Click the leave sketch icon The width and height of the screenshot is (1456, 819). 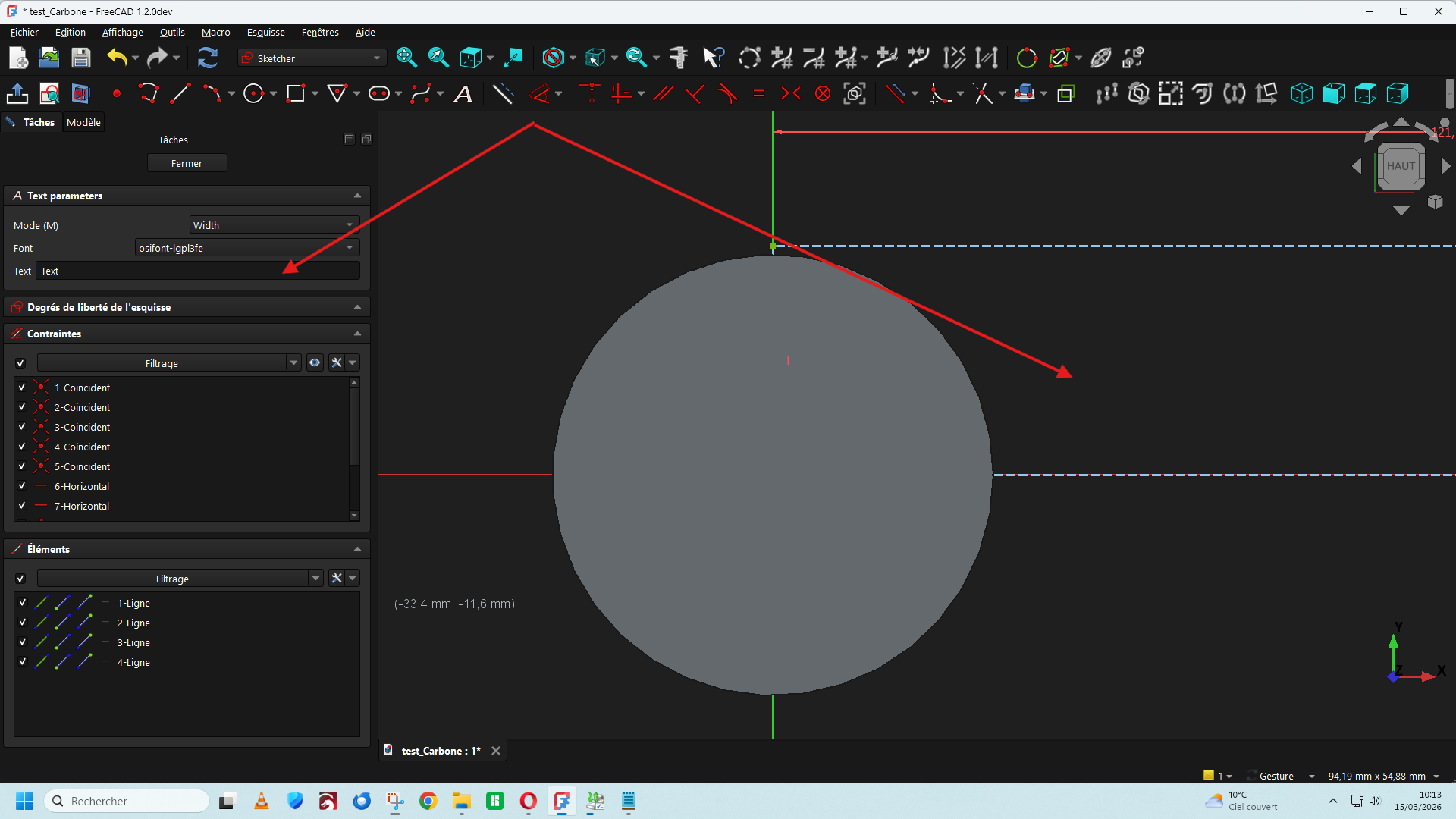click(17, 94)
